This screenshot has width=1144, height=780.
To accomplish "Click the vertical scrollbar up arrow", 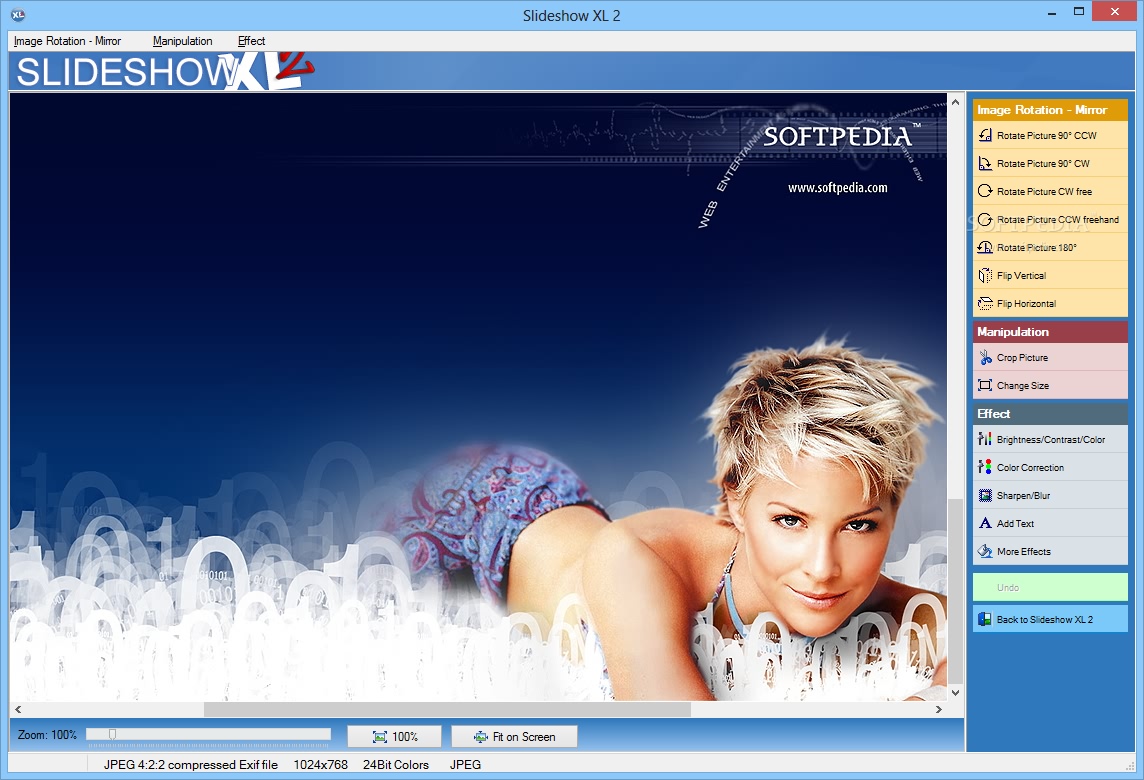I will (x=955, y=101).
